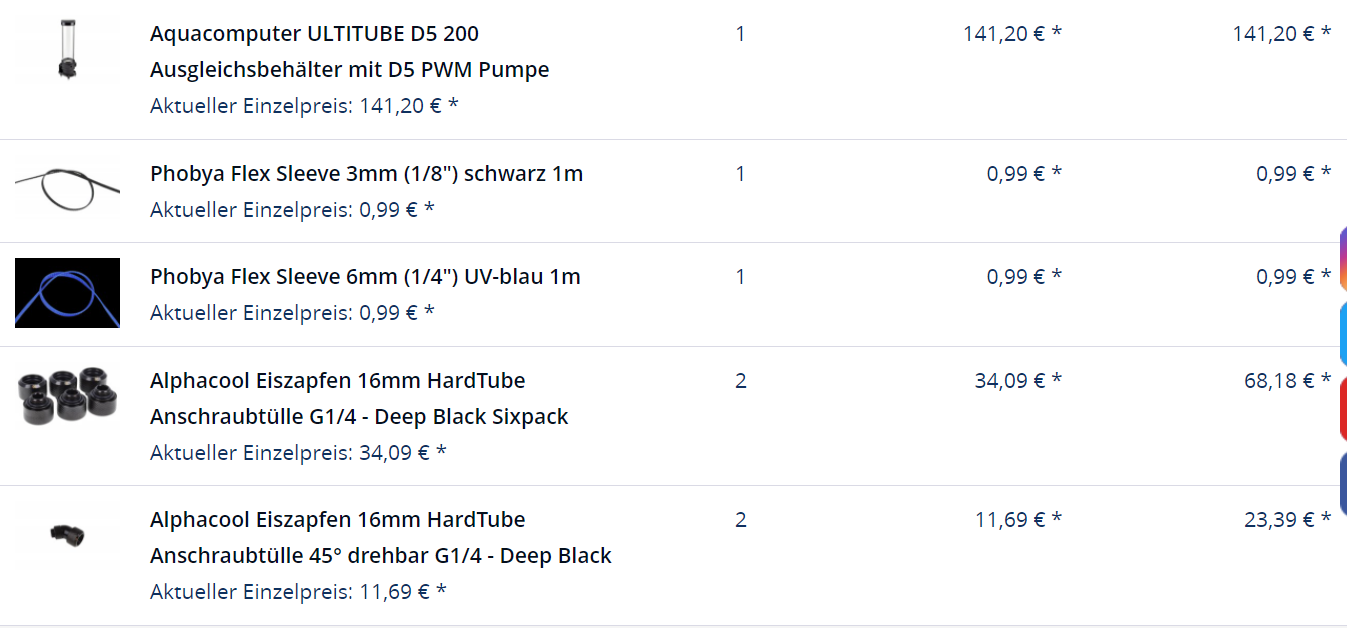Open the Phobya Flex Sleeve 3mm schwarz thumbnail
The image size is (1347, 628).
(67, 186)
